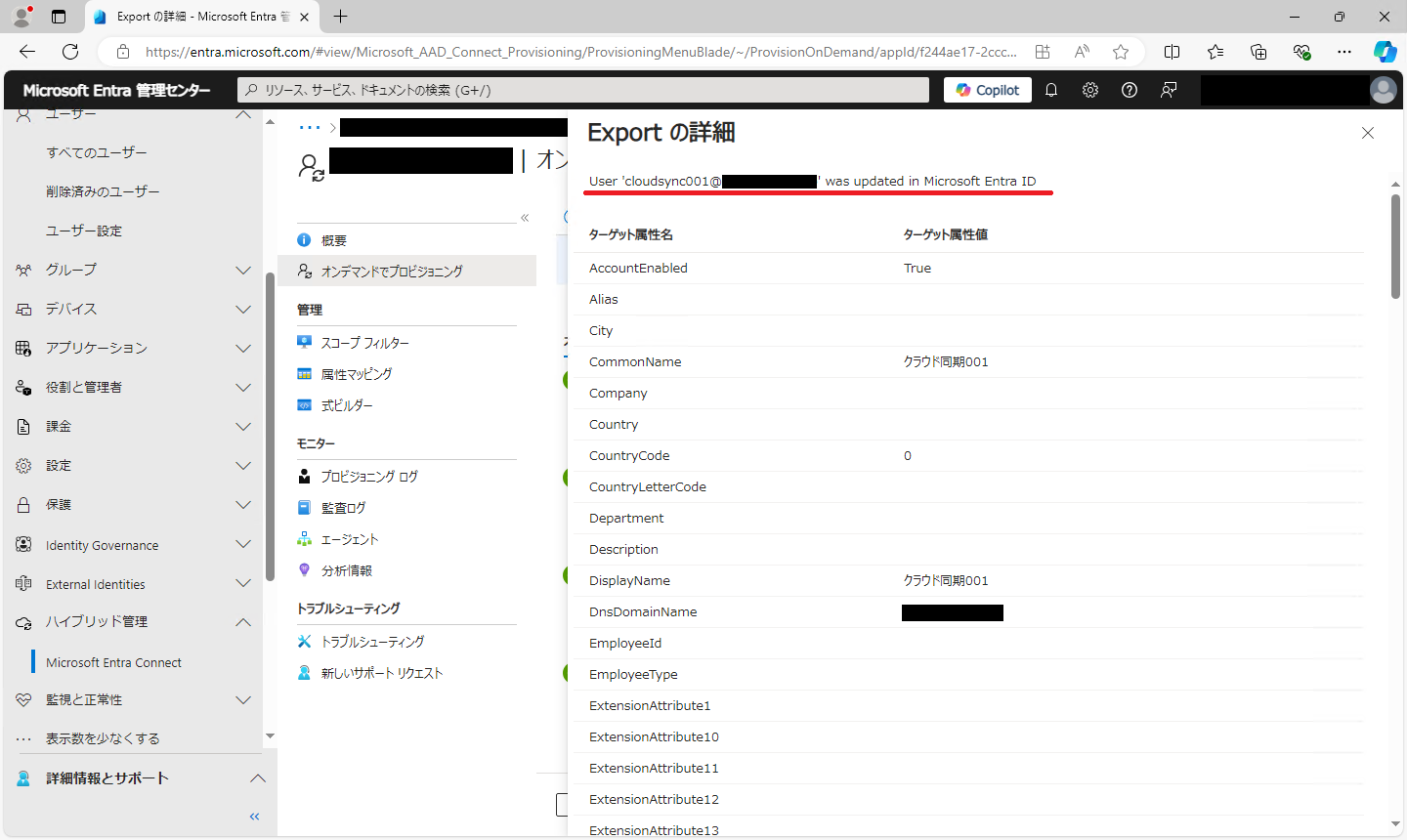Expand the デバイス section
This screenshot has height=840, width=1407.
243,309
